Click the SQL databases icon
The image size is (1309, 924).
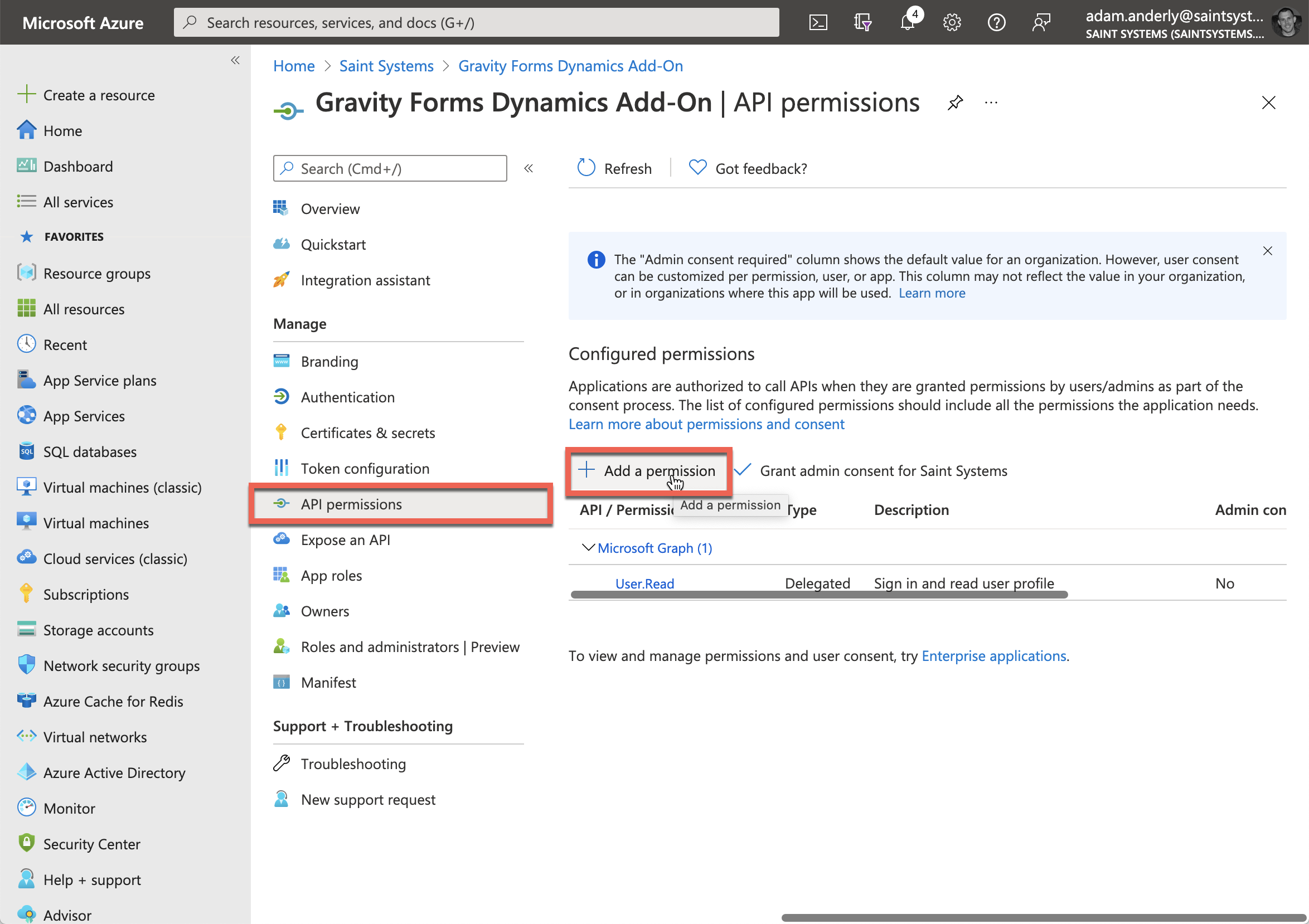(x=26, y=451)
